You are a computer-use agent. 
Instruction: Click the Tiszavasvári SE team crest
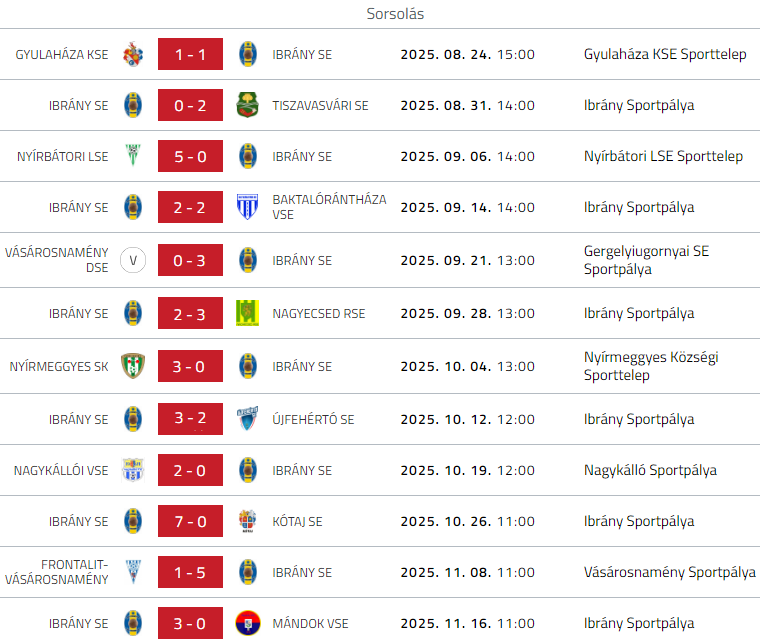(248, 105)
